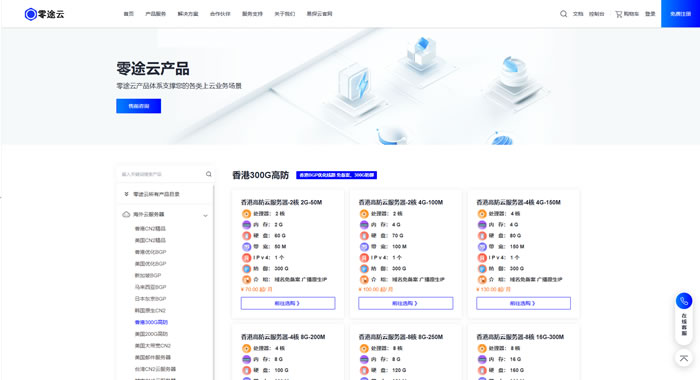Click the back-to-top arrow icon
Viewport: 700px width, 380px height.
[683, 358]
